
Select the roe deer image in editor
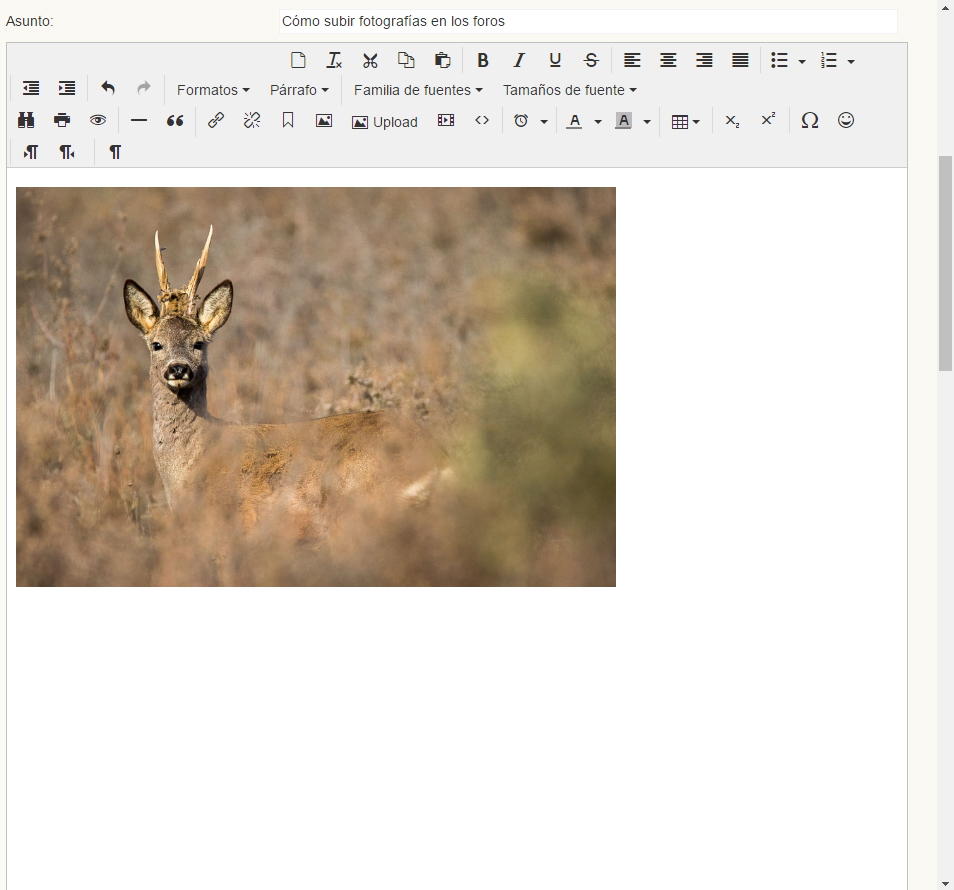(316, 387)
